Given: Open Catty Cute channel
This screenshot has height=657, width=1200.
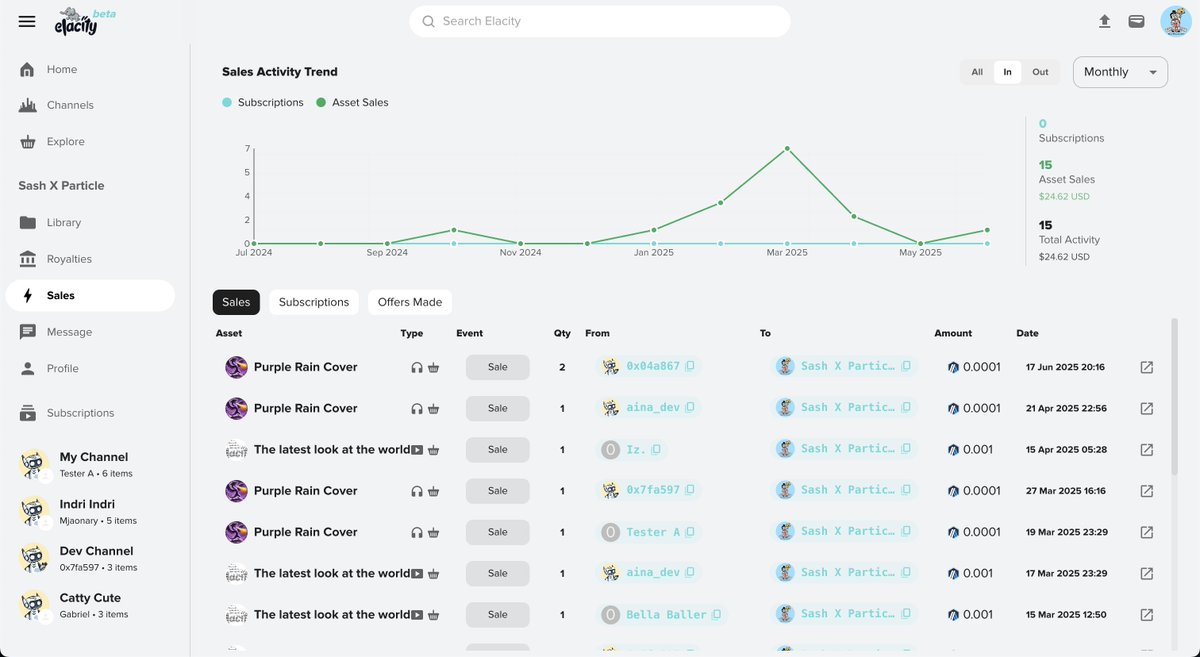Looking at the screenshot, I should coord(90,605).
